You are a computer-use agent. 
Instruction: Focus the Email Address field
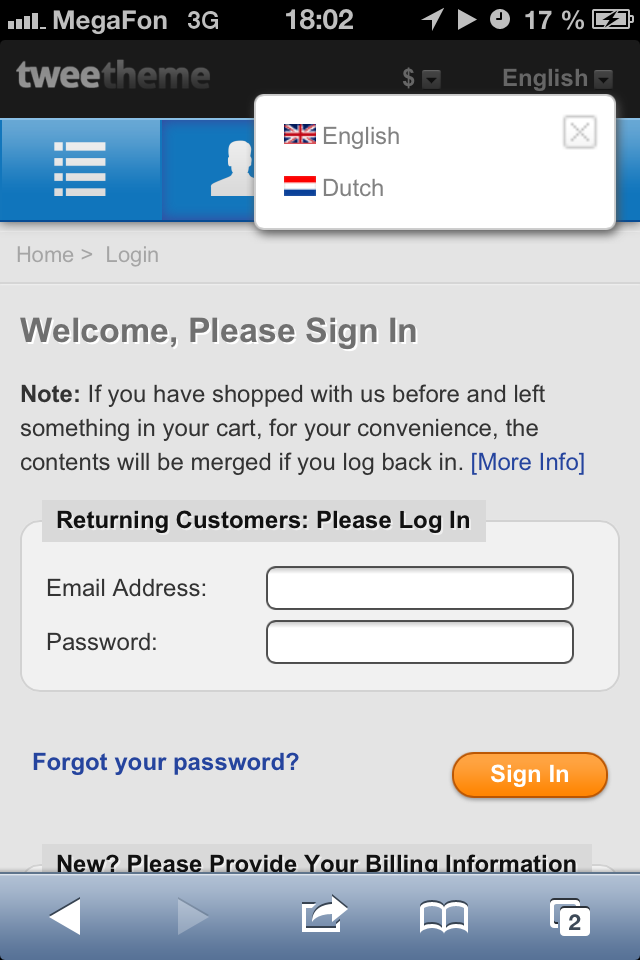point(420,588)
